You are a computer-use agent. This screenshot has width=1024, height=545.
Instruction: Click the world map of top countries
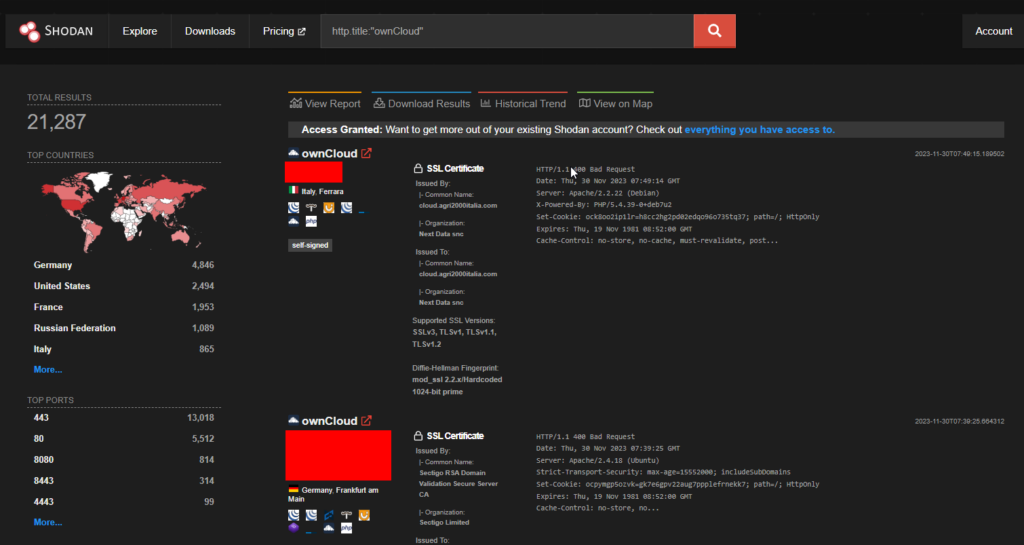pos(123,211)
